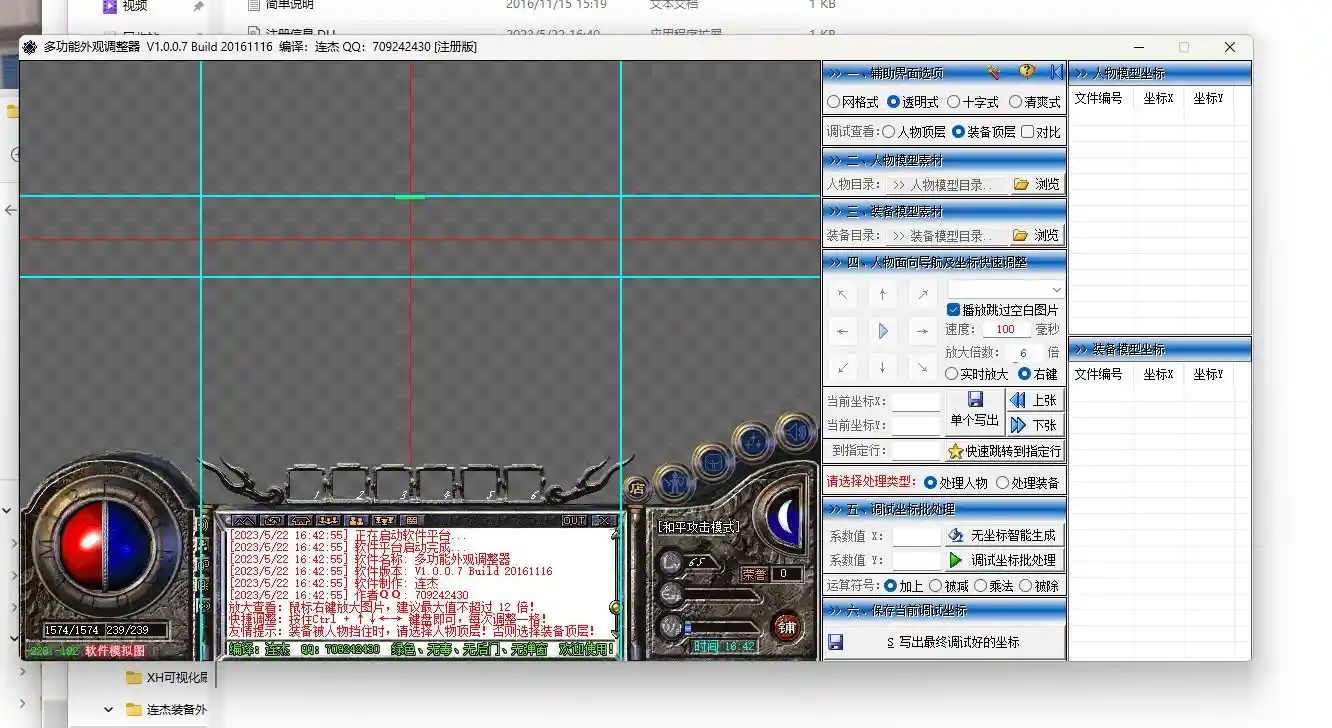1332x728 pixels.
Task: Click the X button on chat toolbar
Action: click(x=603, y=521)
